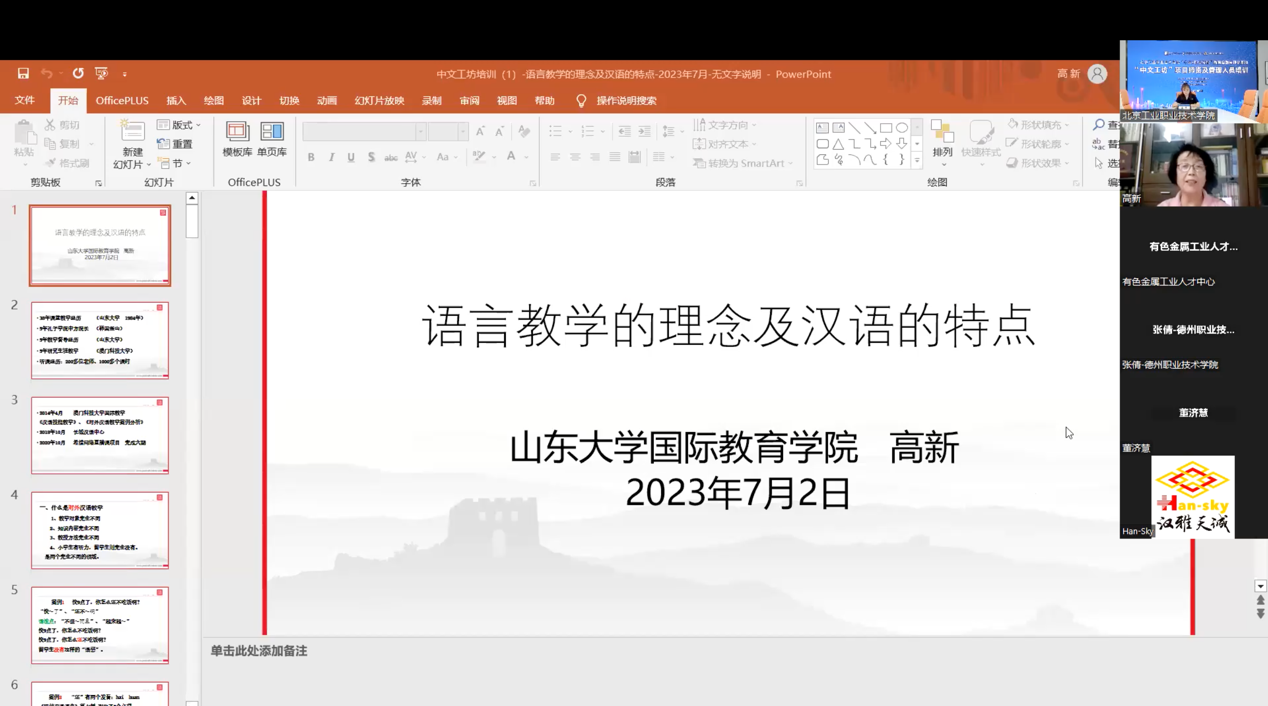Select slide 4 thumbnail in the slide panel
This screenshot has height=706, width=1268.
point(100,529)
